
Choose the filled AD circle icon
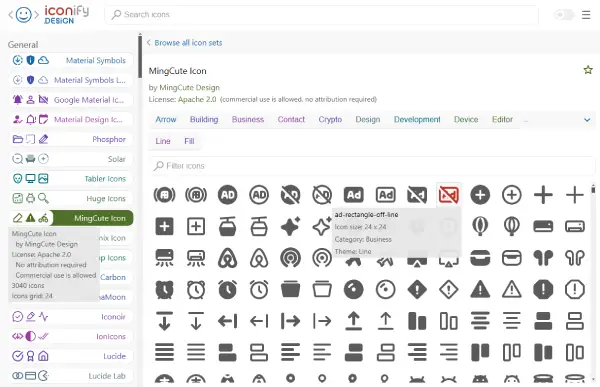coord(227,195)
